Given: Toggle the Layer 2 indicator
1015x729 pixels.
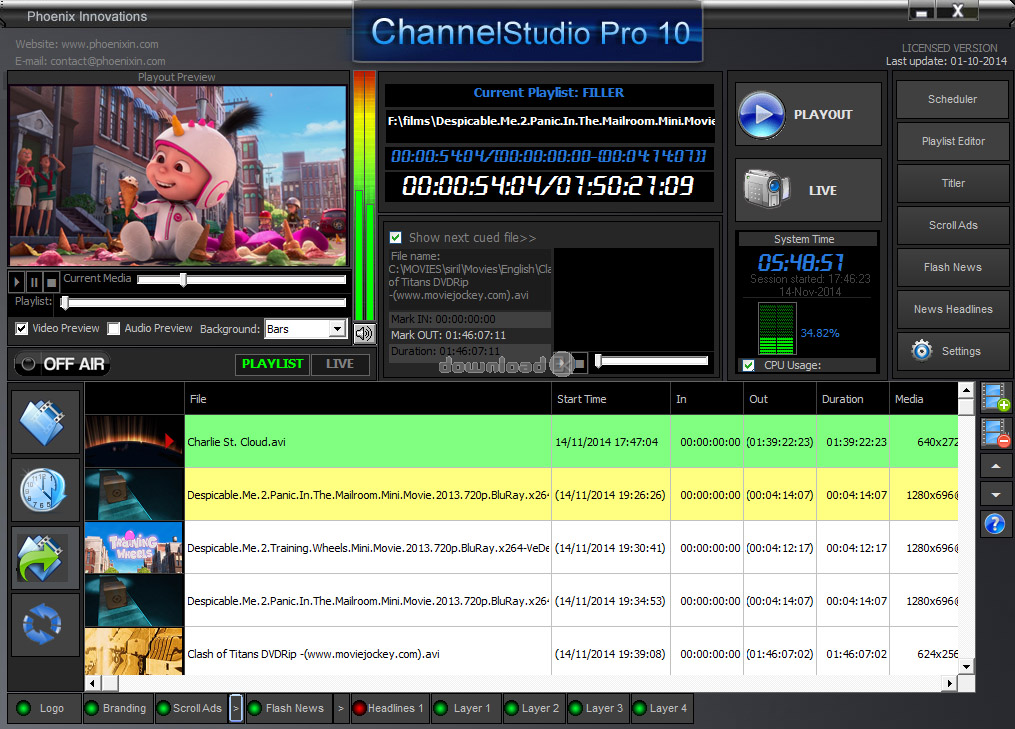Looking at the screenshot, I should 511,708.
